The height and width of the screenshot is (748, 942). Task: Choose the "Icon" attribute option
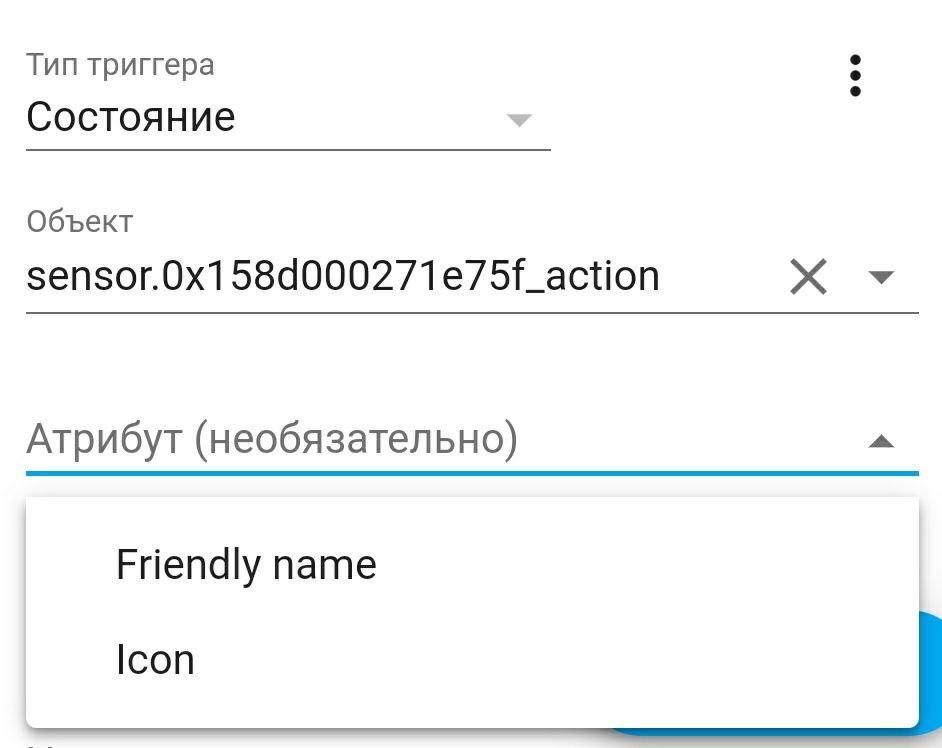pos(155,660)
